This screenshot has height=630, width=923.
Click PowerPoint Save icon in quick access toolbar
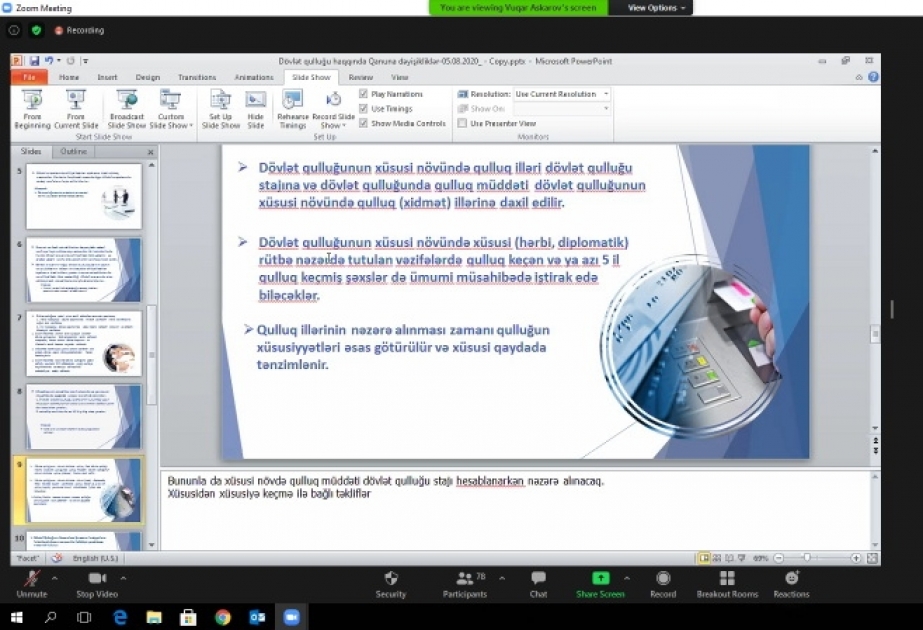click(x=34, y=61)
